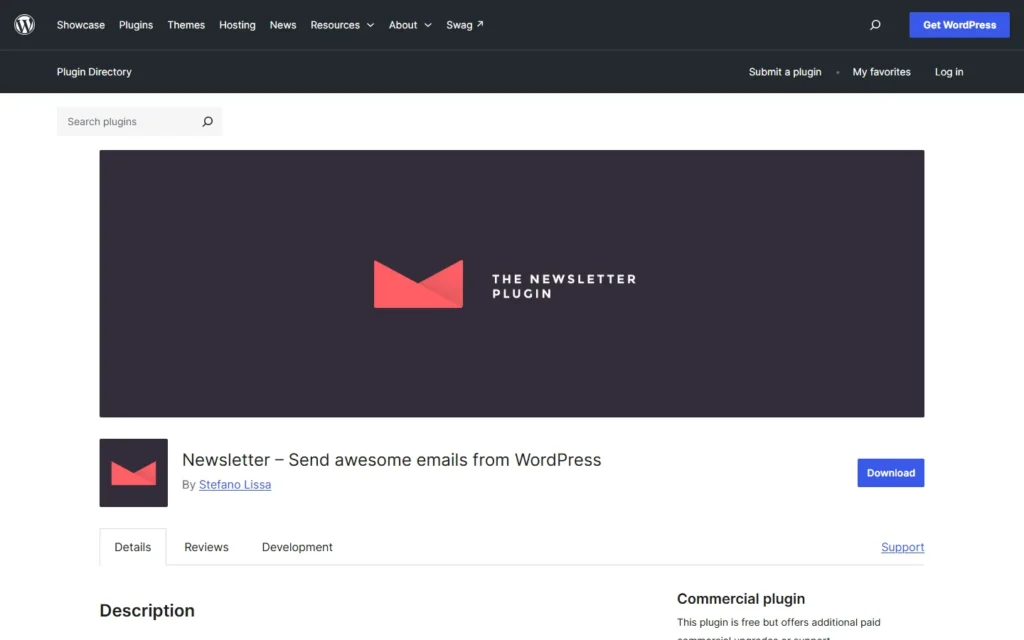Screen dimensions: 1024x640
Task: Expand the About dropdown menu
Action: tap(410, 25)
